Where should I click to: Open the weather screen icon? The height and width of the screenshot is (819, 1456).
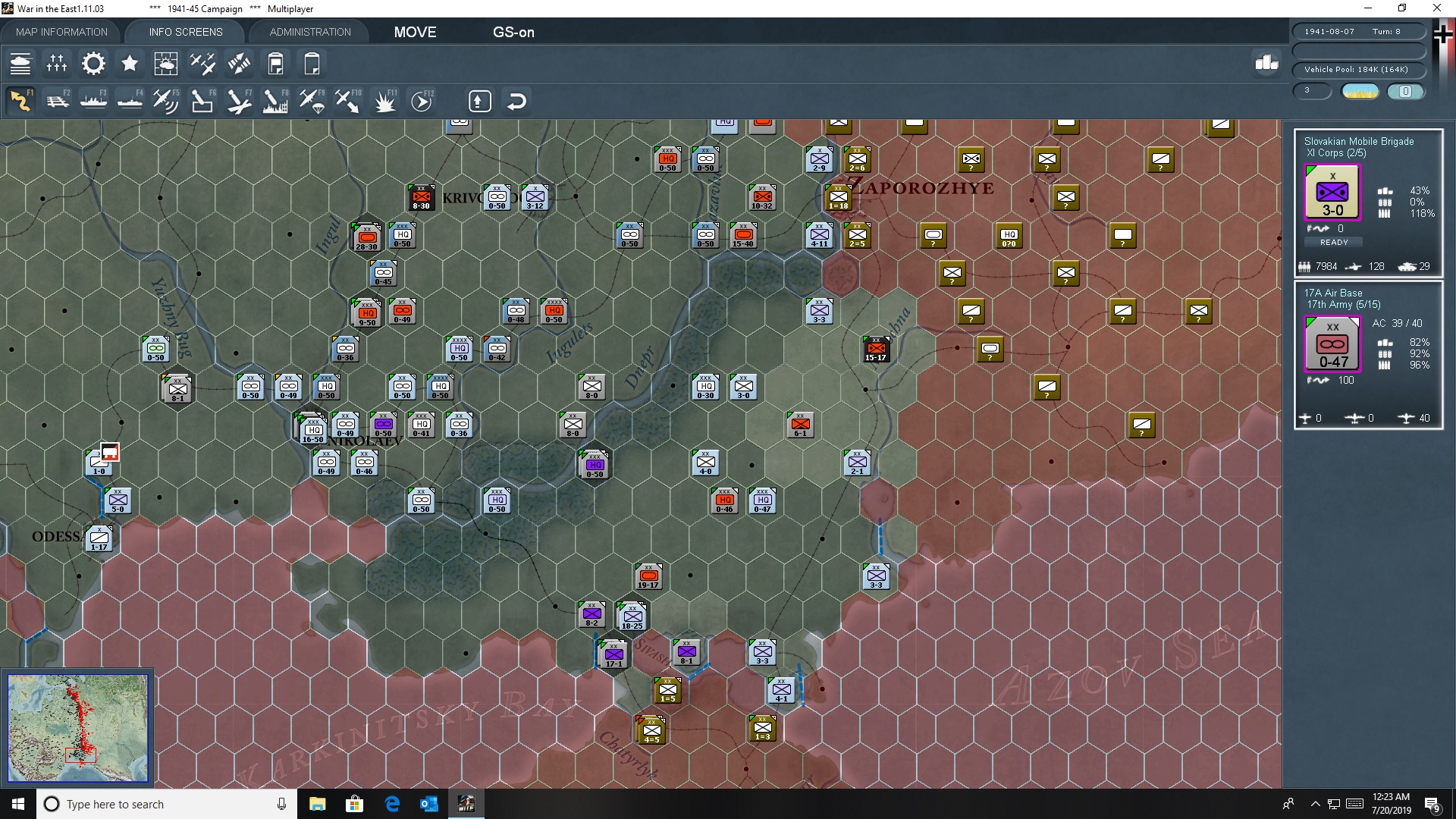pyautogui.click(x=165, y=64)
